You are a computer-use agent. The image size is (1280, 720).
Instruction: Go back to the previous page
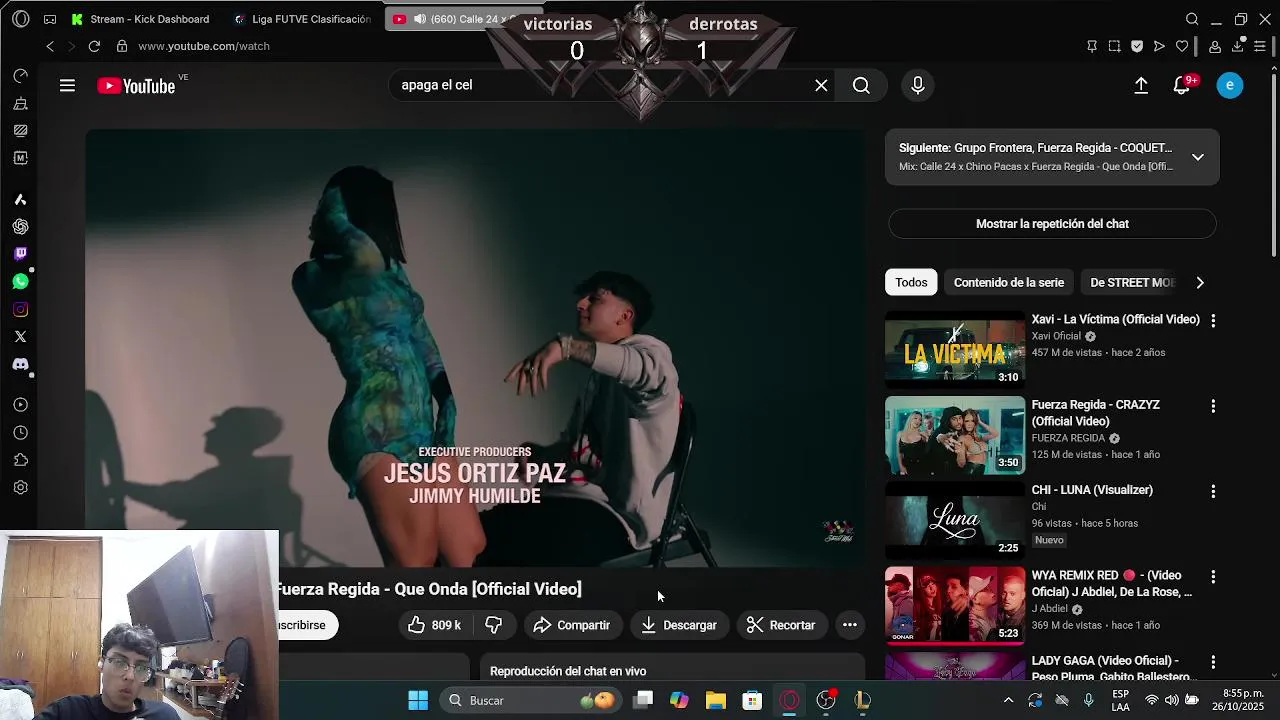pyautogui.click(x=50, y=46)
